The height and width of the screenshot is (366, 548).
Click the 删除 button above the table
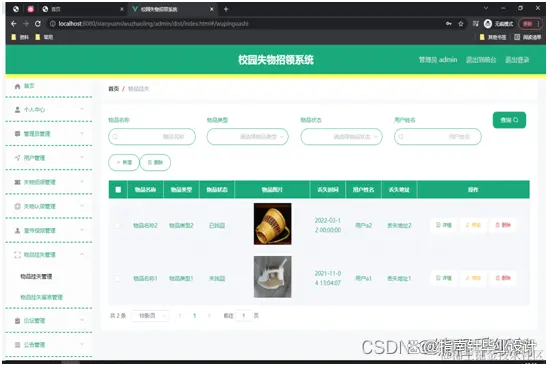[x=155, y=162]
